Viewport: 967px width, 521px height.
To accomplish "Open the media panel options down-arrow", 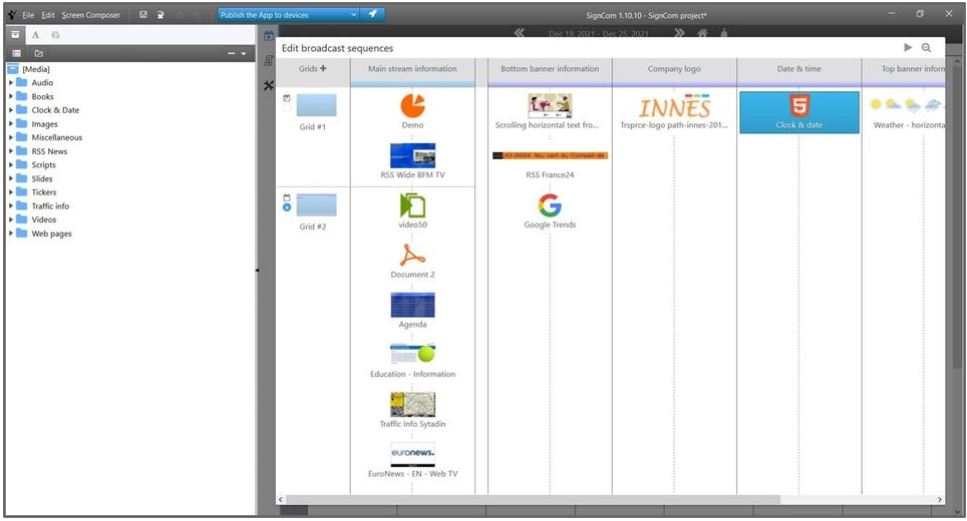I will (x=244, y=54).
